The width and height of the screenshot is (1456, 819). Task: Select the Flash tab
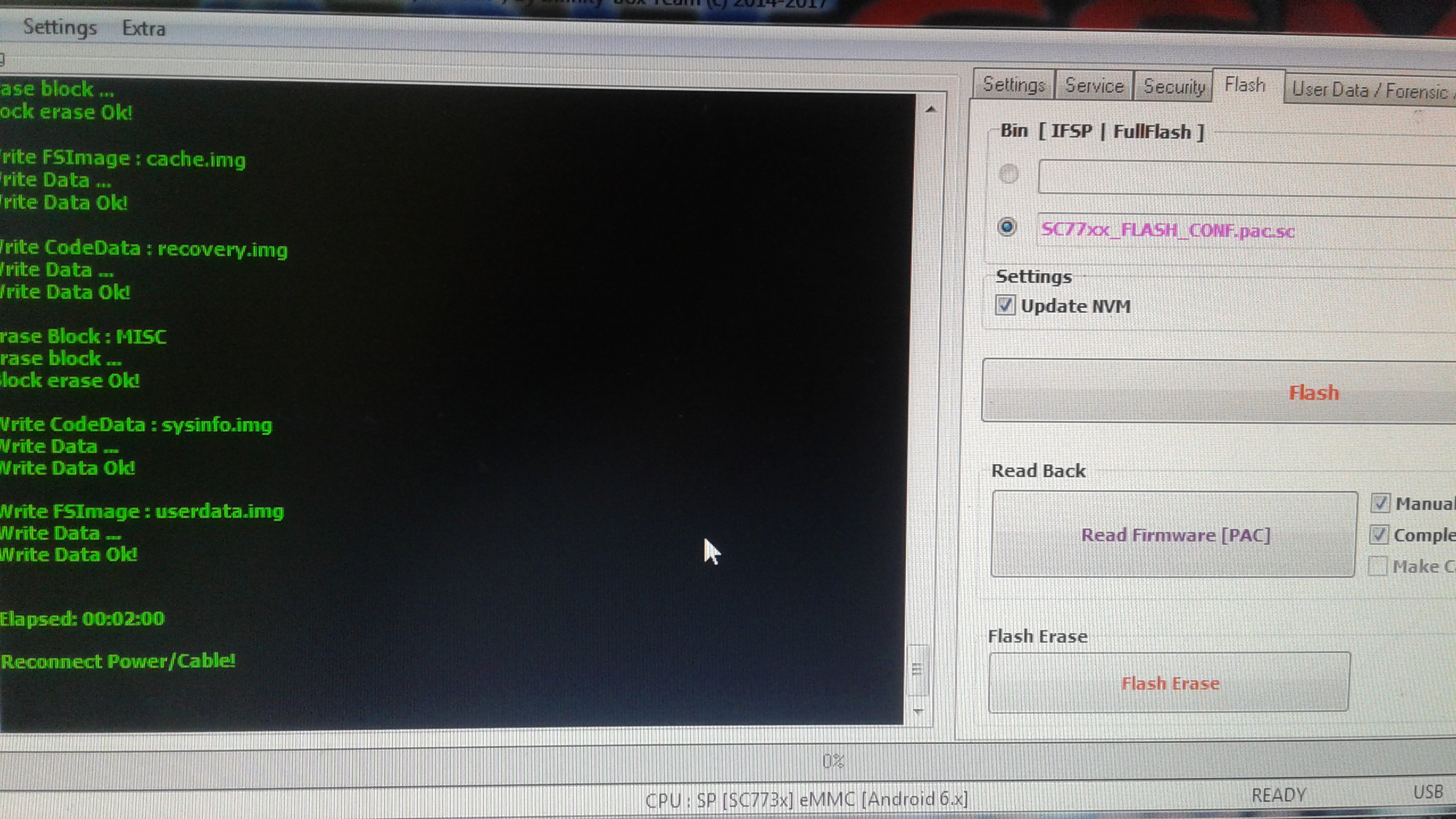(1245, 85)
